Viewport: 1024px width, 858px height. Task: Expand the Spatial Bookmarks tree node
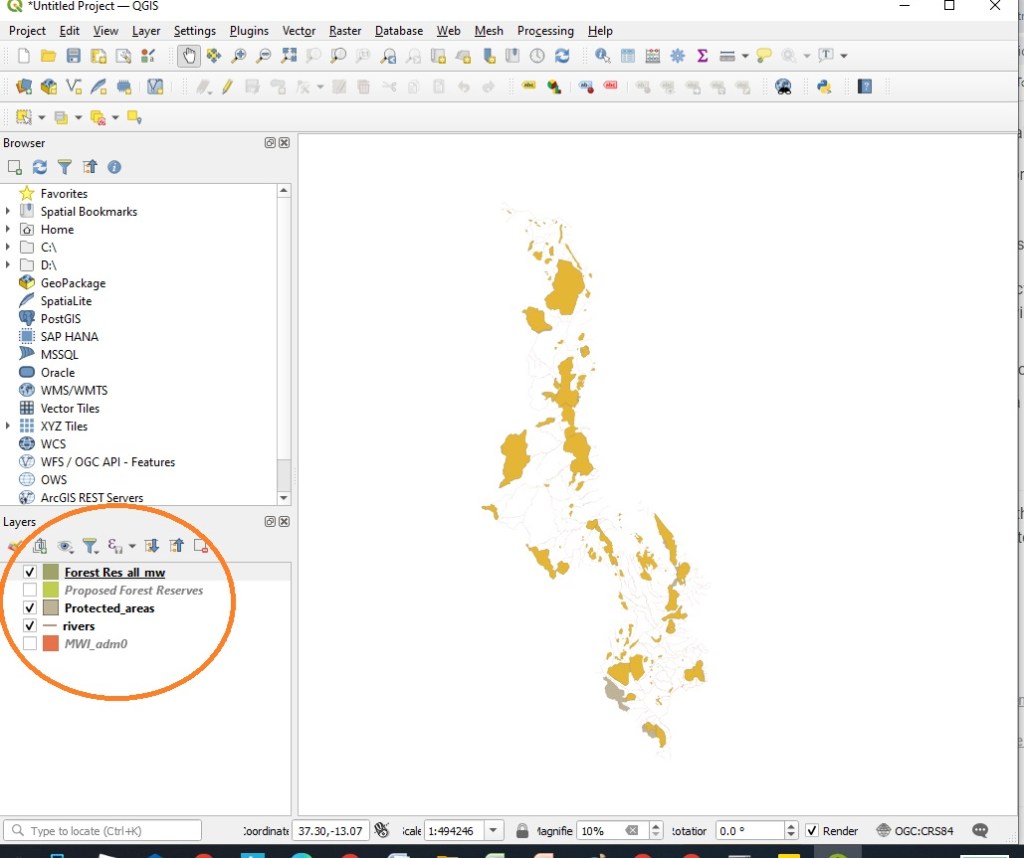coord(8,211)
